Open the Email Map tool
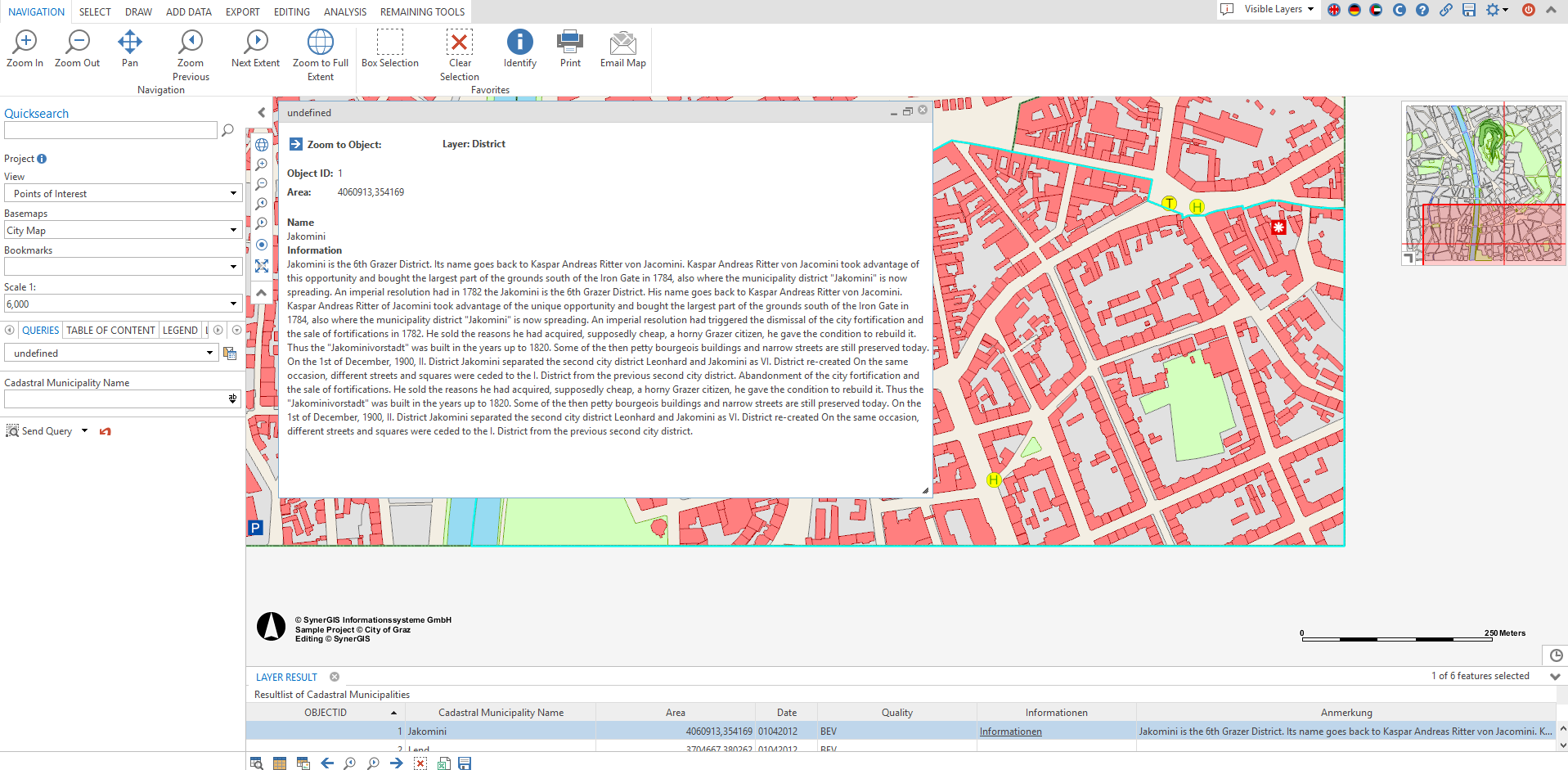The image size is (1568, 770). [622, 43]
